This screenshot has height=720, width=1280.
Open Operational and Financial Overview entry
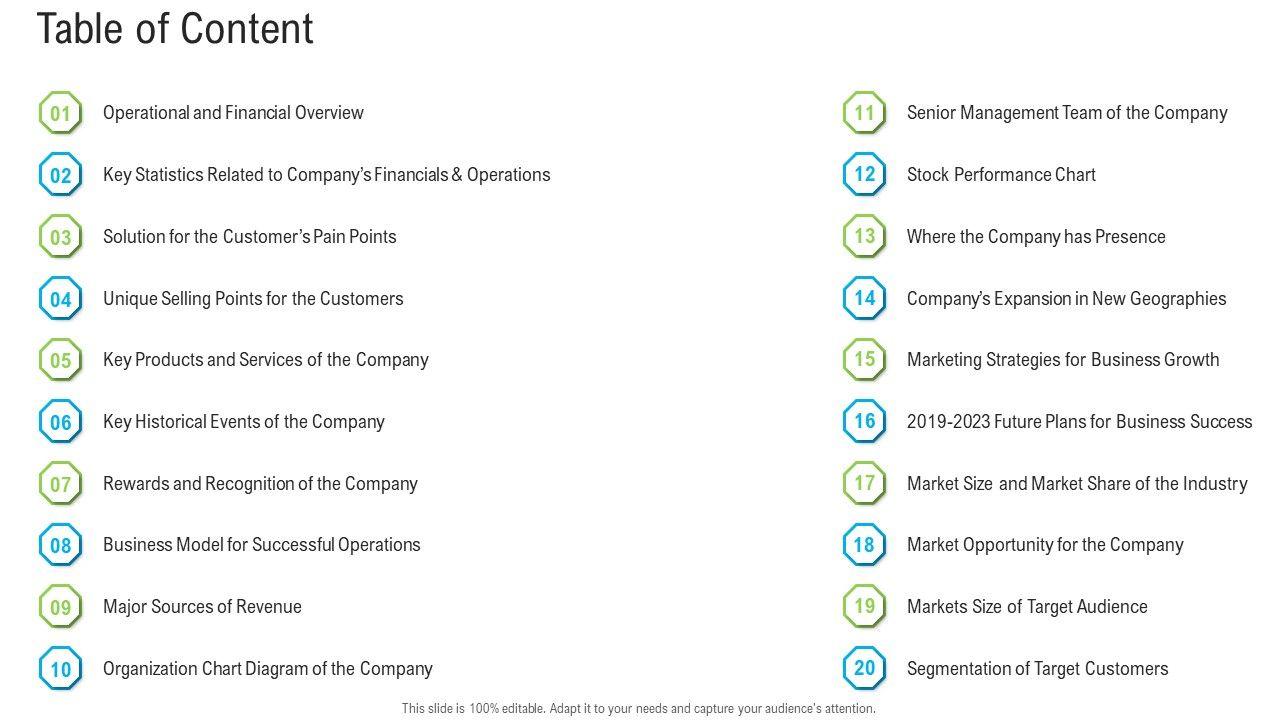point(233,113)
